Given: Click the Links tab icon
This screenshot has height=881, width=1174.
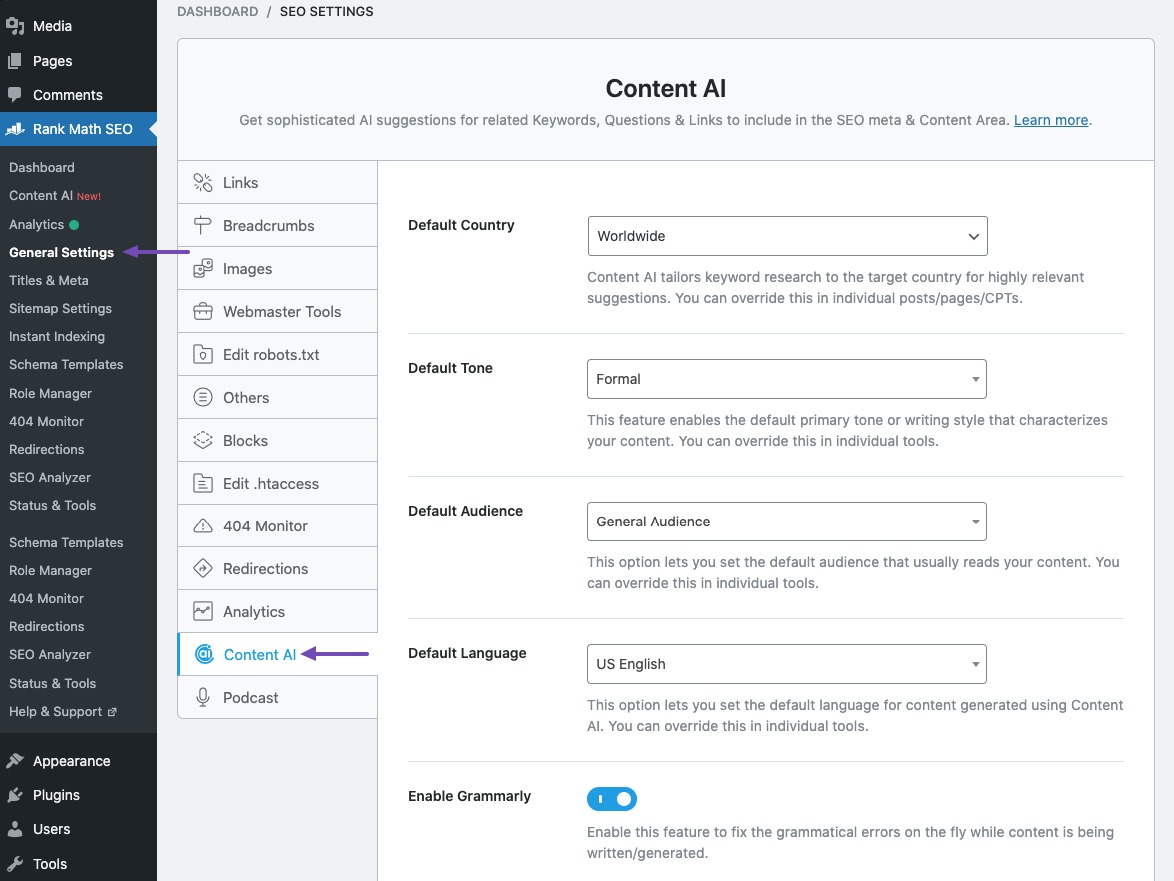Looking at the screenshot, I should point(203,183).
